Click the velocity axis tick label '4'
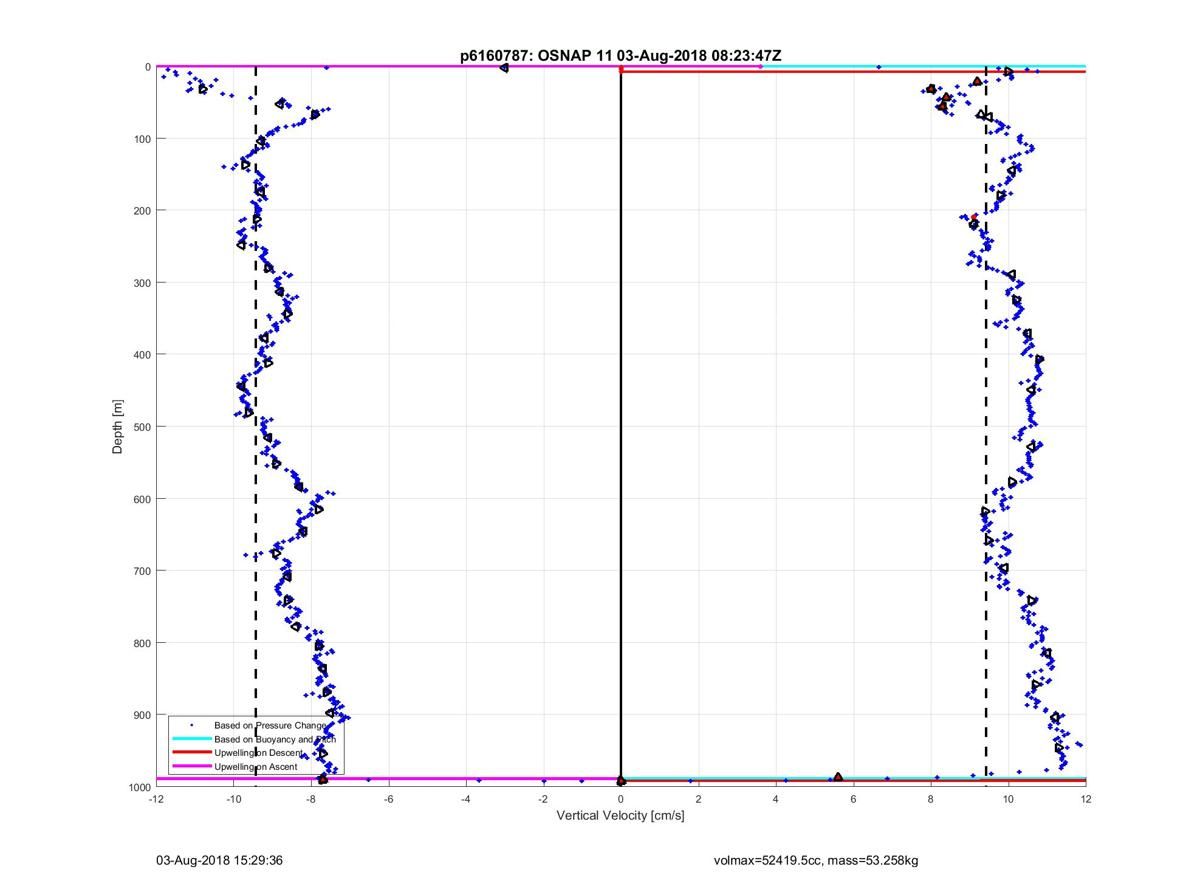The image size is (1200, 885). click(x=776, y=800)
